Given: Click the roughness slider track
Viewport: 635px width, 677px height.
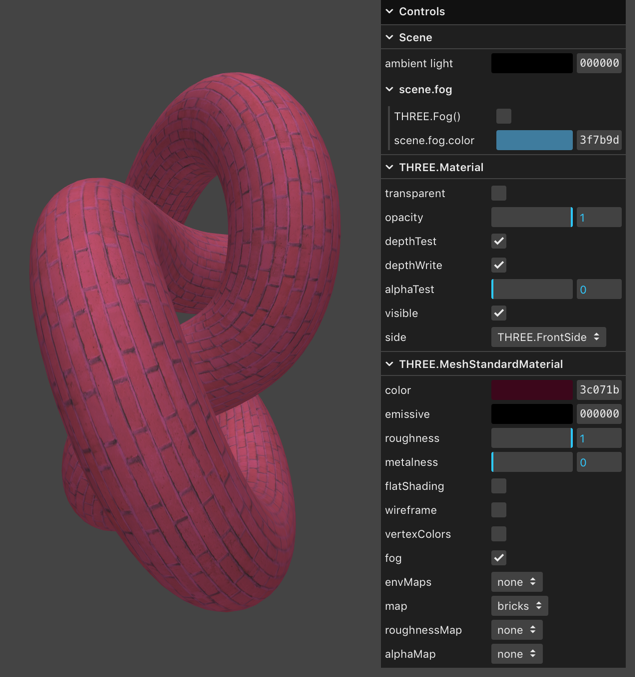Looking at the screenshot, I should tap(532, 438).
